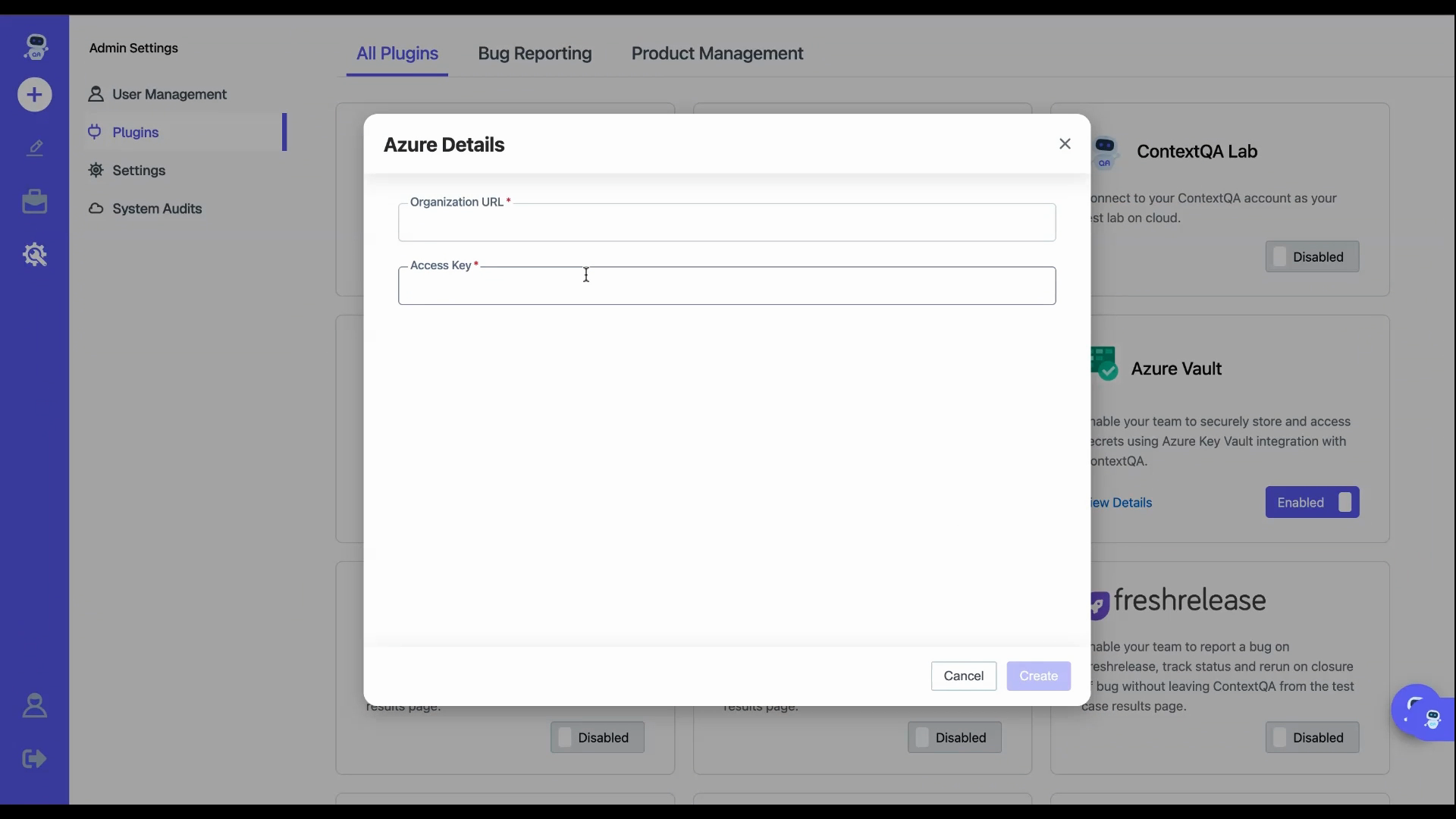Click the Create button
Viewport: 1456px width, 819px height.
tap(1038, 676)
